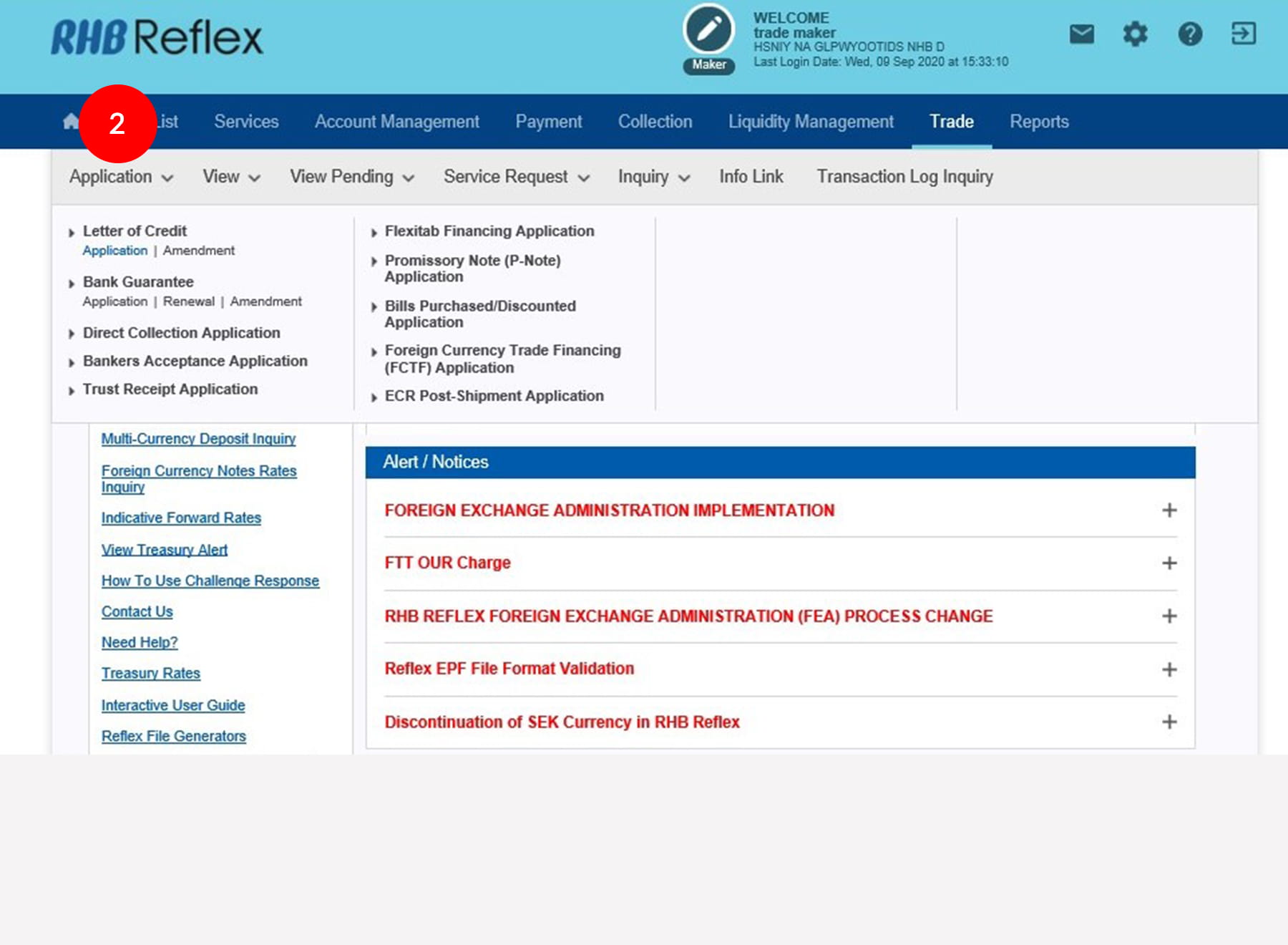Select Letter of Credit Application link

point(114,251)
